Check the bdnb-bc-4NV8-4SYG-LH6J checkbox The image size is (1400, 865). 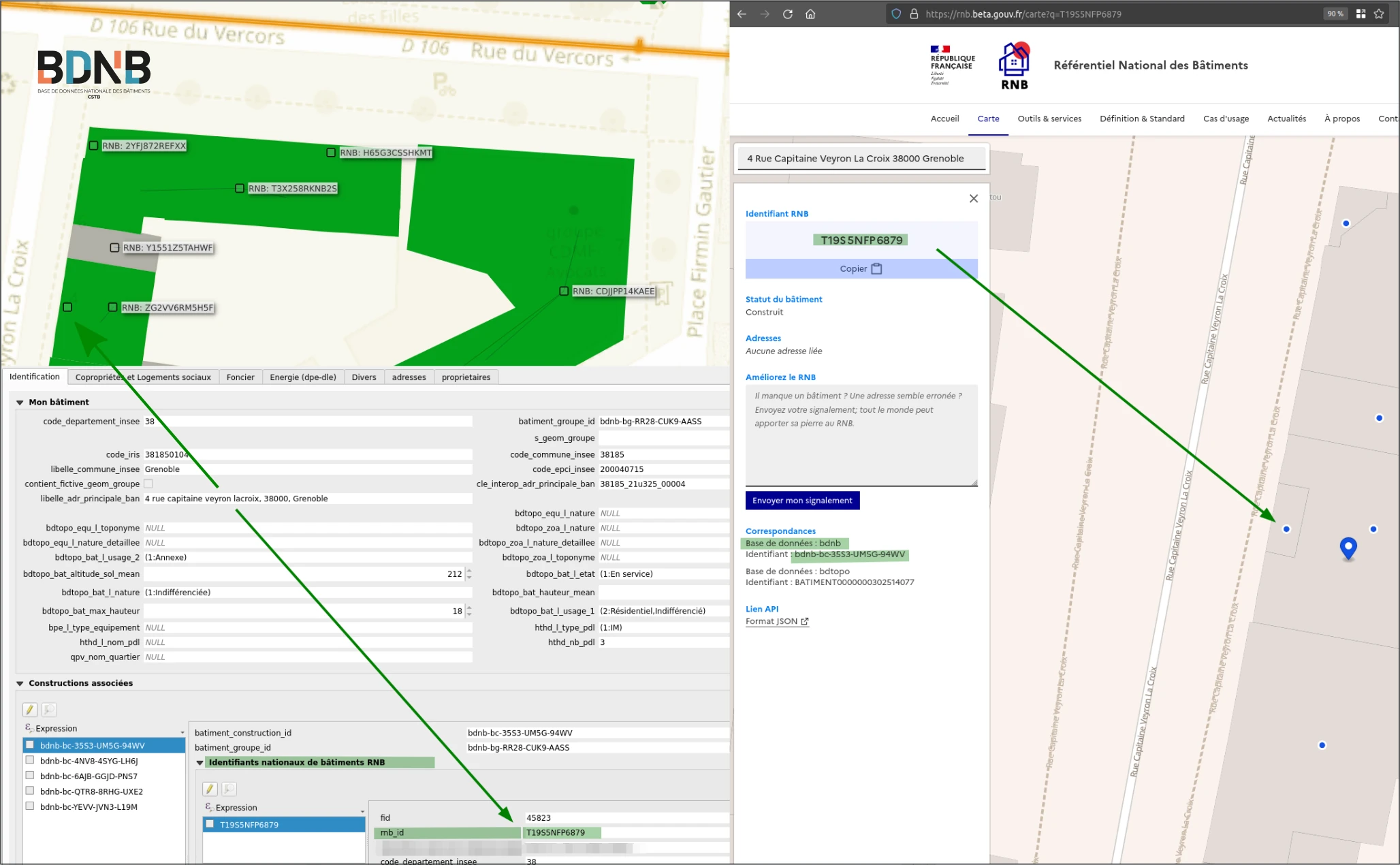tap(30, 761)
